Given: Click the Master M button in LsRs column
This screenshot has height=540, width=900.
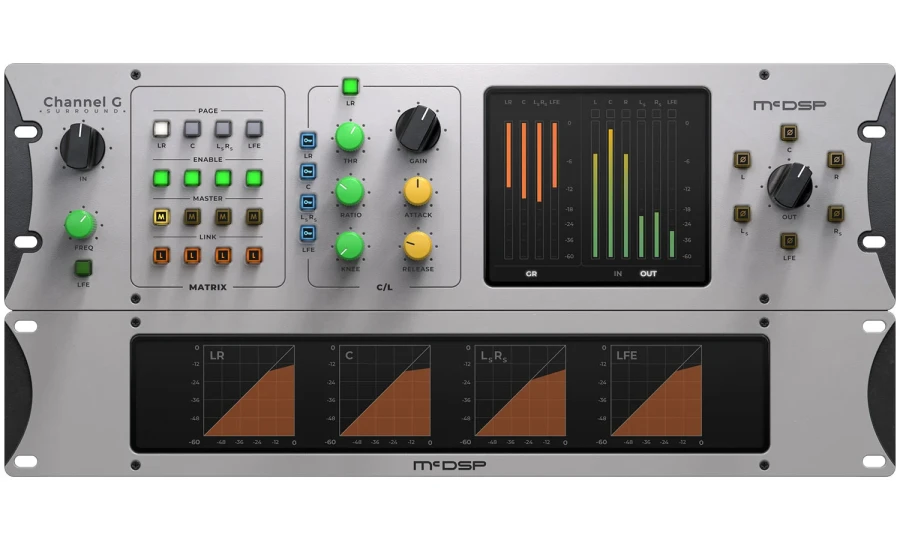Looking at the screenshot, I should pyautogui.click(x=223, y=217).
